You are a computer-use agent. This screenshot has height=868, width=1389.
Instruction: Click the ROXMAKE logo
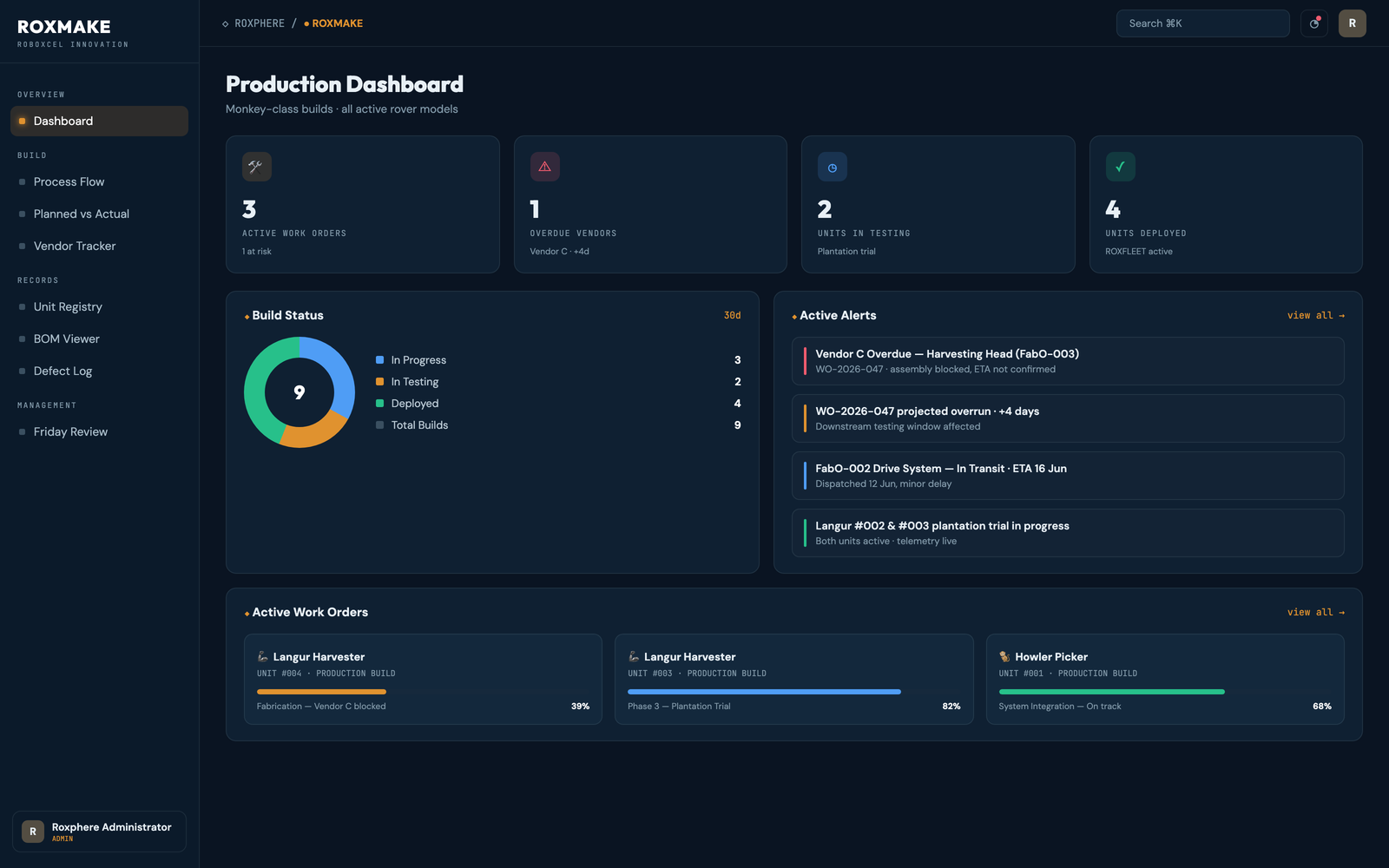64,27
